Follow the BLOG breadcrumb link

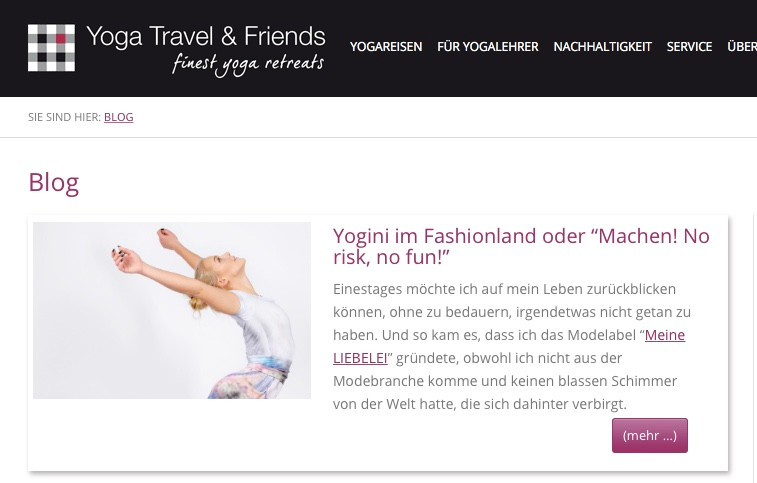click(x=119, y=117)
